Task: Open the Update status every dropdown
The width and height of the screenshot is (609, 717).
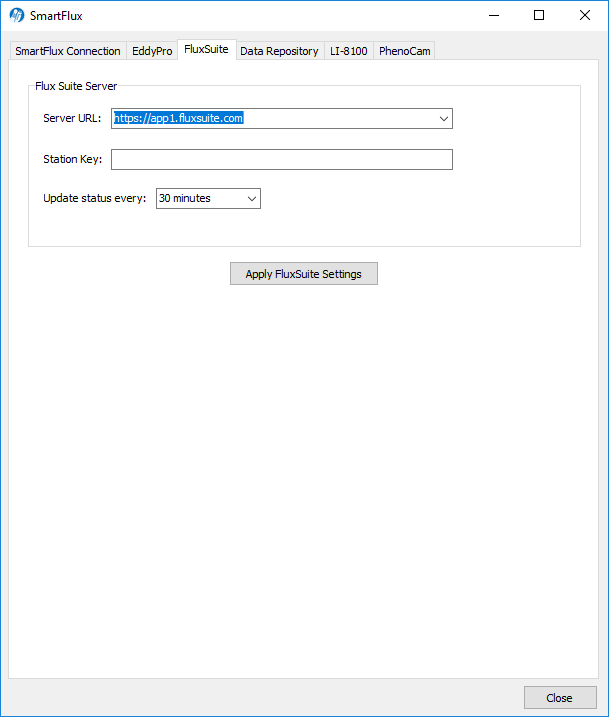Action: (x=208, y=198)
